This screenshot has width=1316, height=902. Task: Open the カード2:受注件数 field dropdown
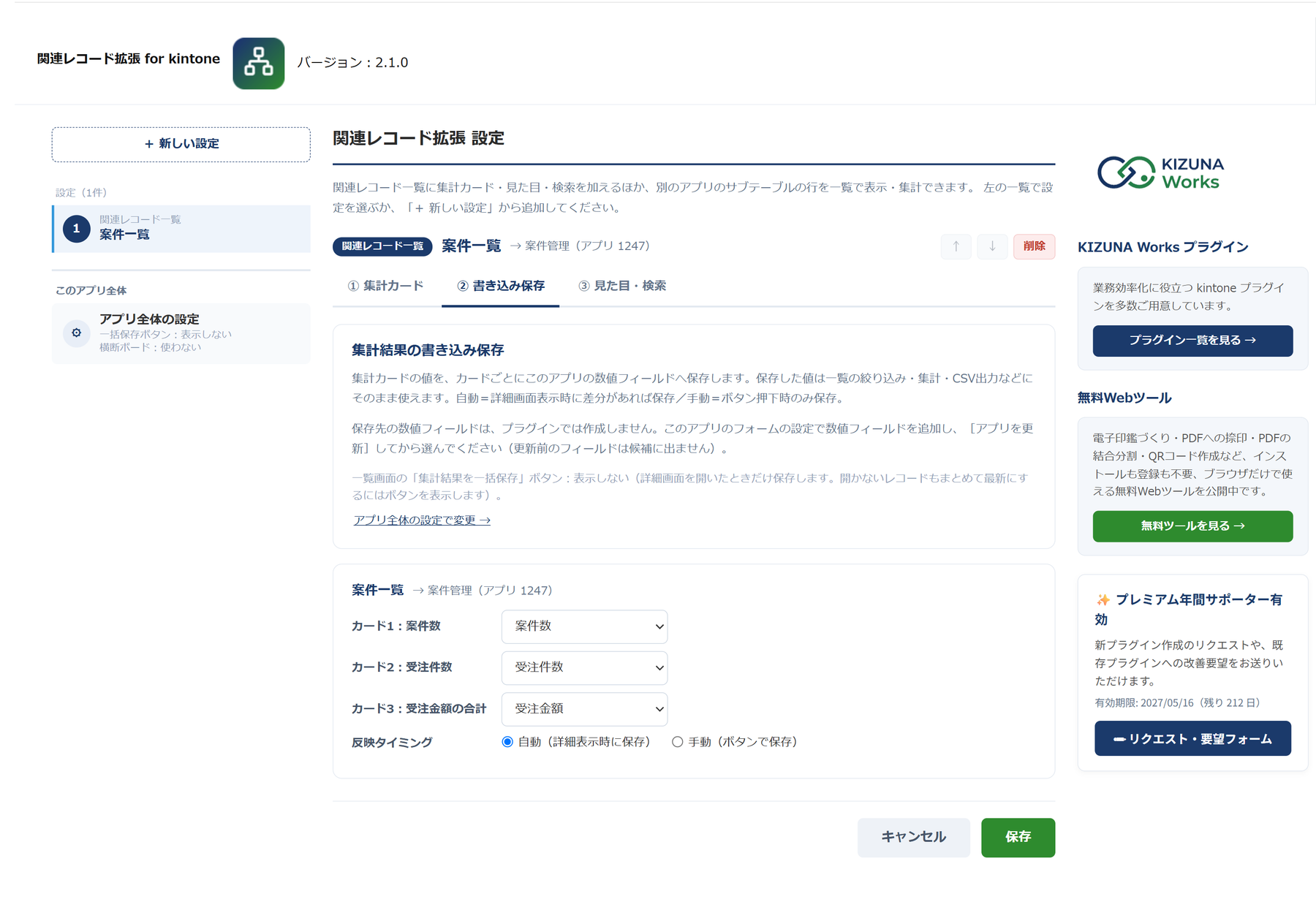point(584,667)
